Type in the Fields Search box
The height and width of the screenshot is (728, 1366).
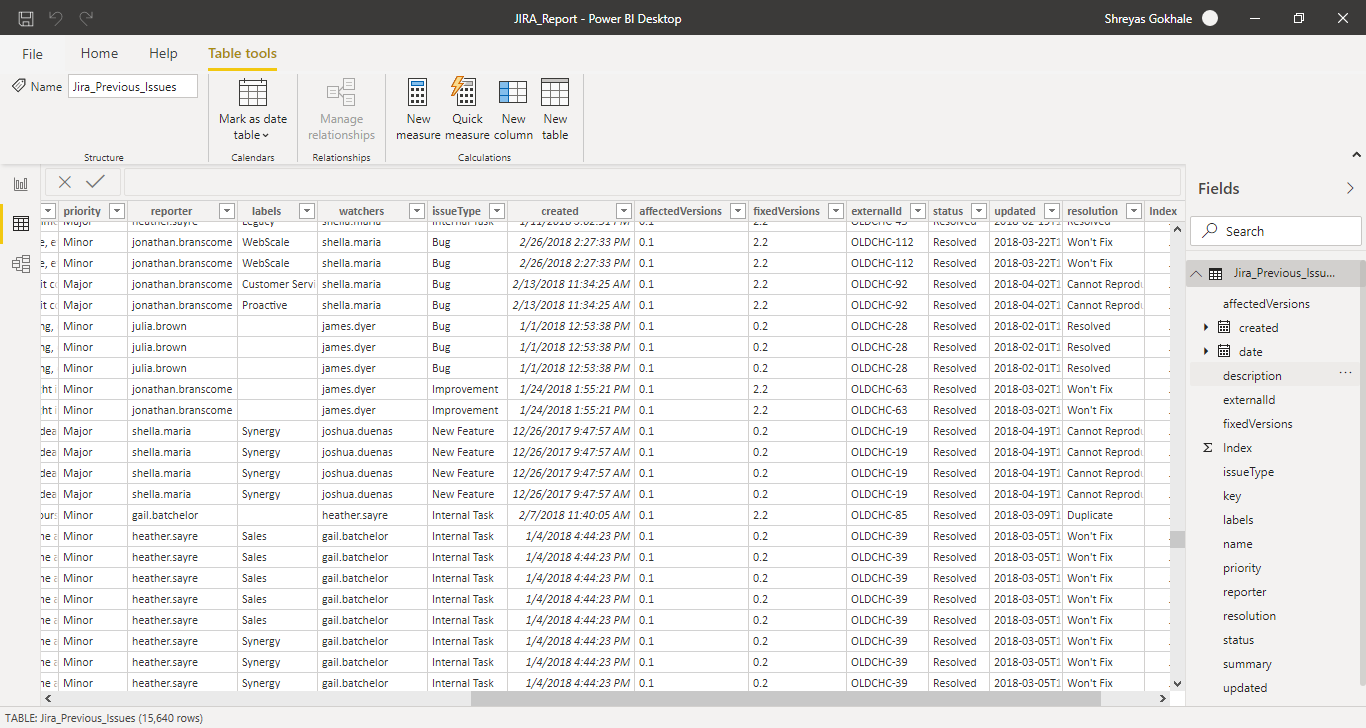1275,230
